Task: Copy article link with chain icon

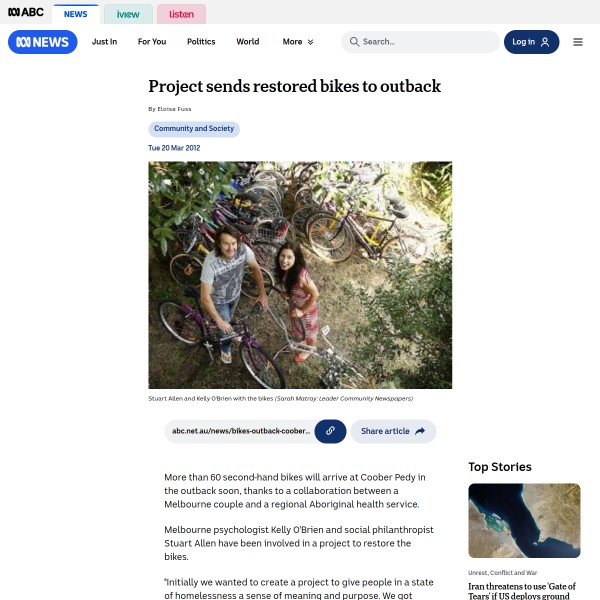Action: (330, 431)
